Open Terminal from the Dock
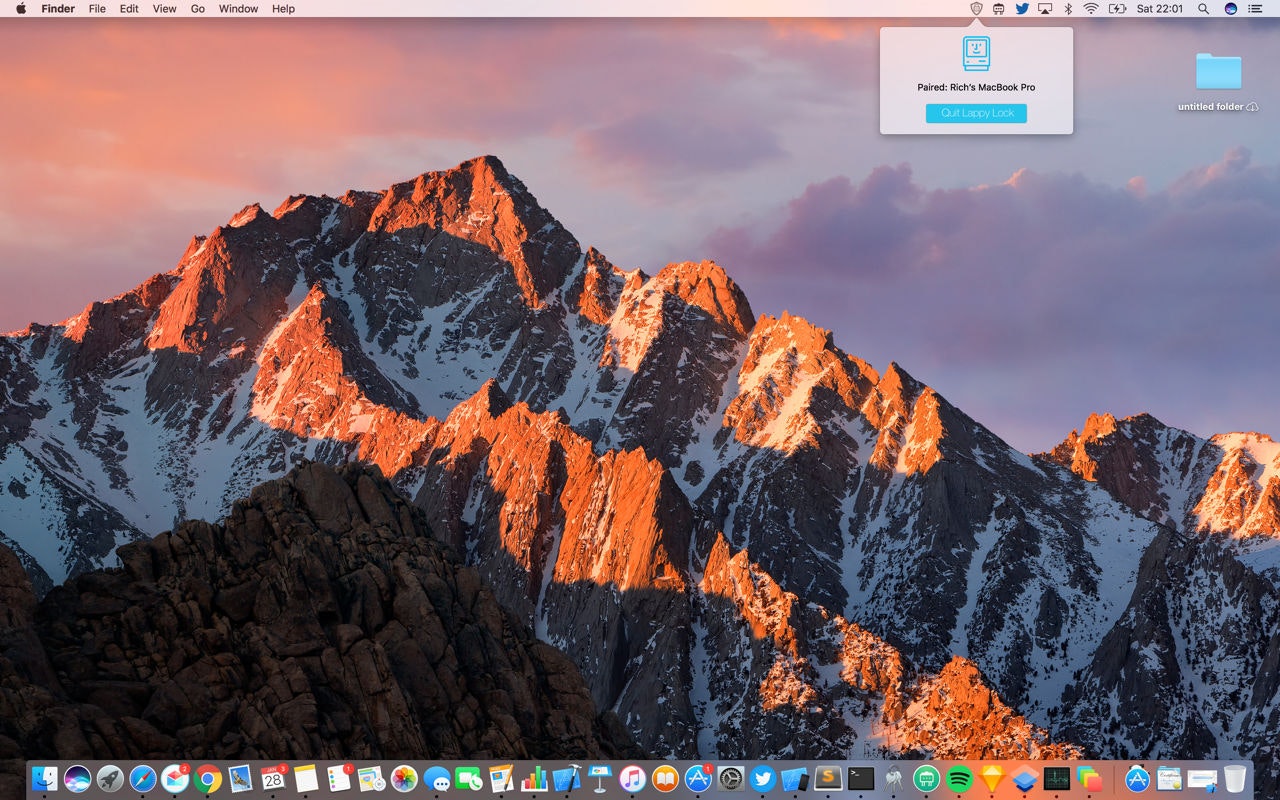The image size is (1280, 800). tap(860, 780)
